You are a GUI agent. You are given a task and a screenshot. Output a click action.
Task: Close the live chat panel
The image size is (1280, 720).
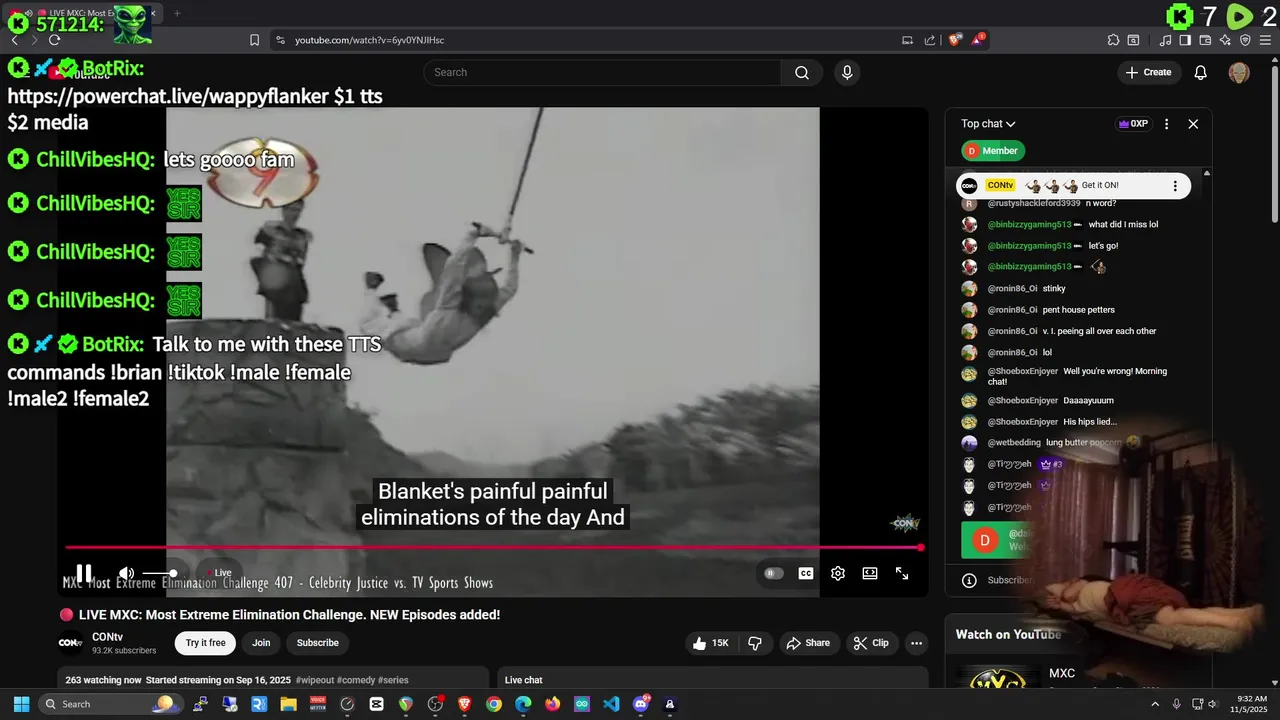click(1193, 124)
